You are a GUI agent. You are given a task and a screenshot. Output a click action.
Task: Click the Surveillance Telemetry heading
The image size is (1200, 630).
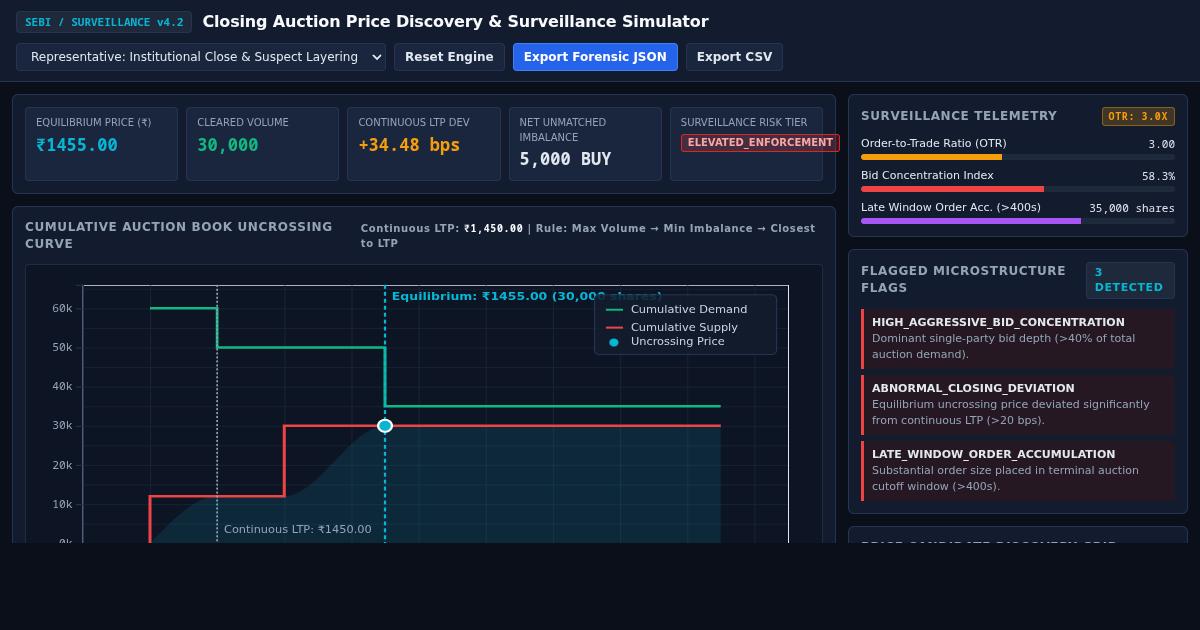959,116
